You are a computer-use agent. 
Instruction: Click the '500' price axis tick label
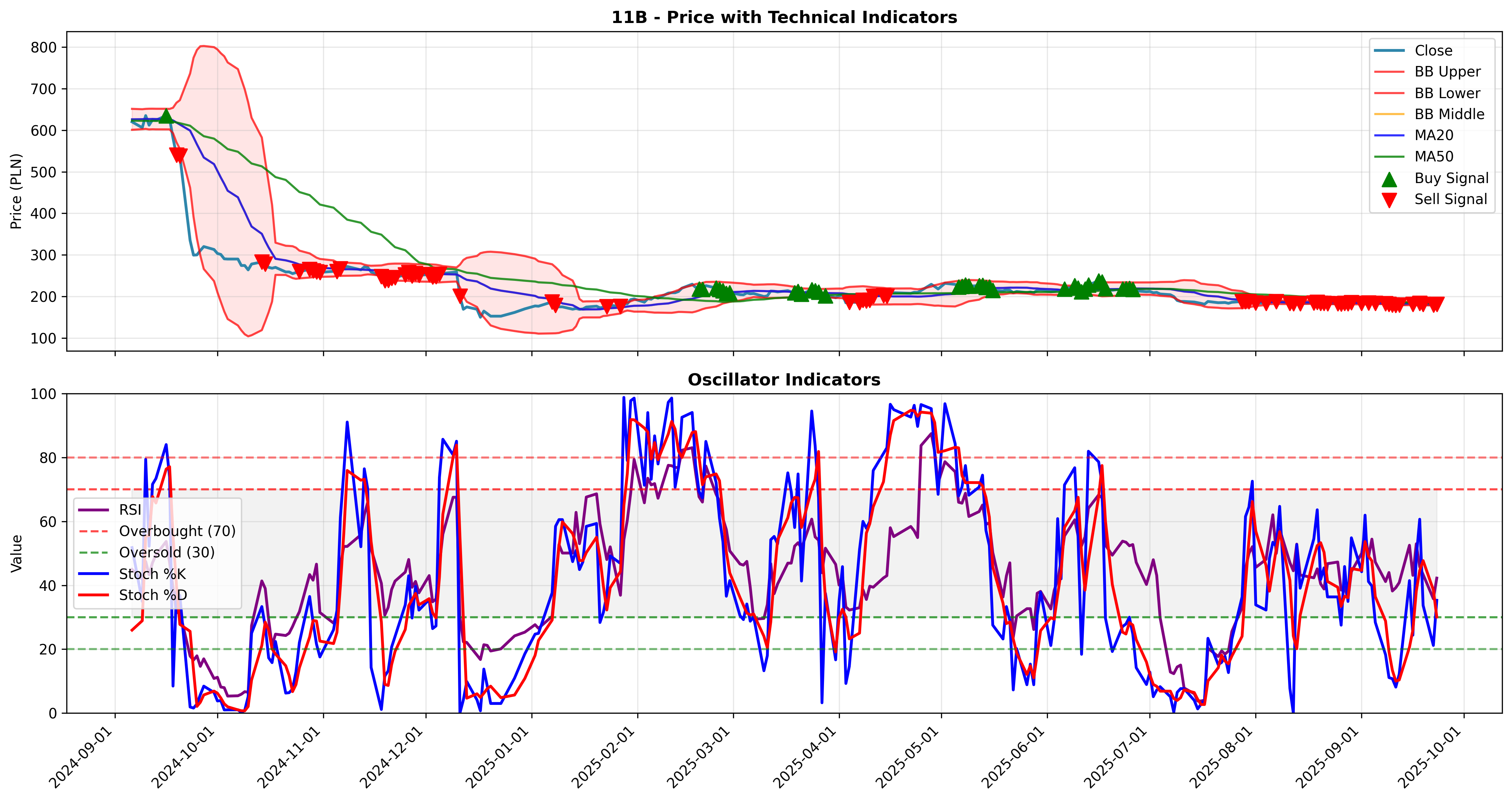point(44,172)
